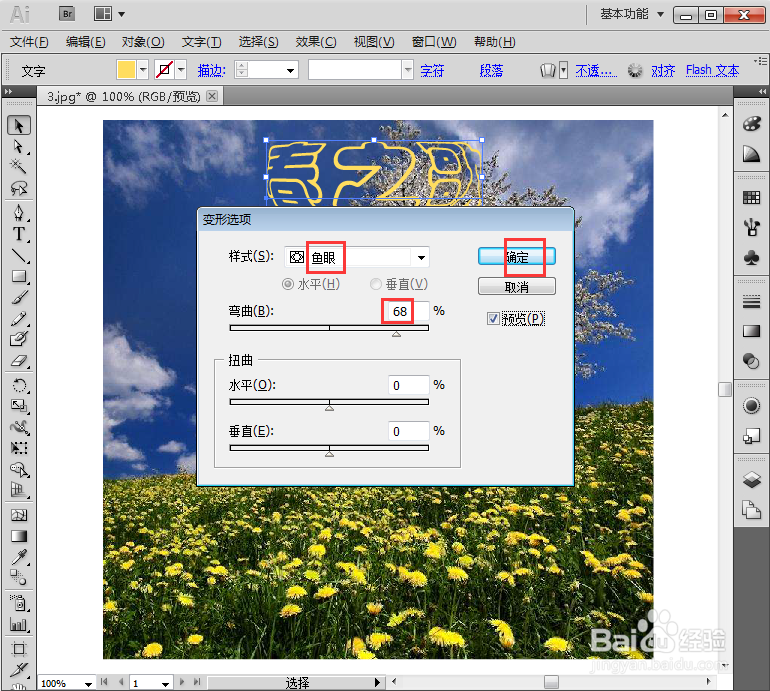Select the Pen tool
Image resolution: width=770 pixels, height=691 pixels.
click(x=19, y=213)
